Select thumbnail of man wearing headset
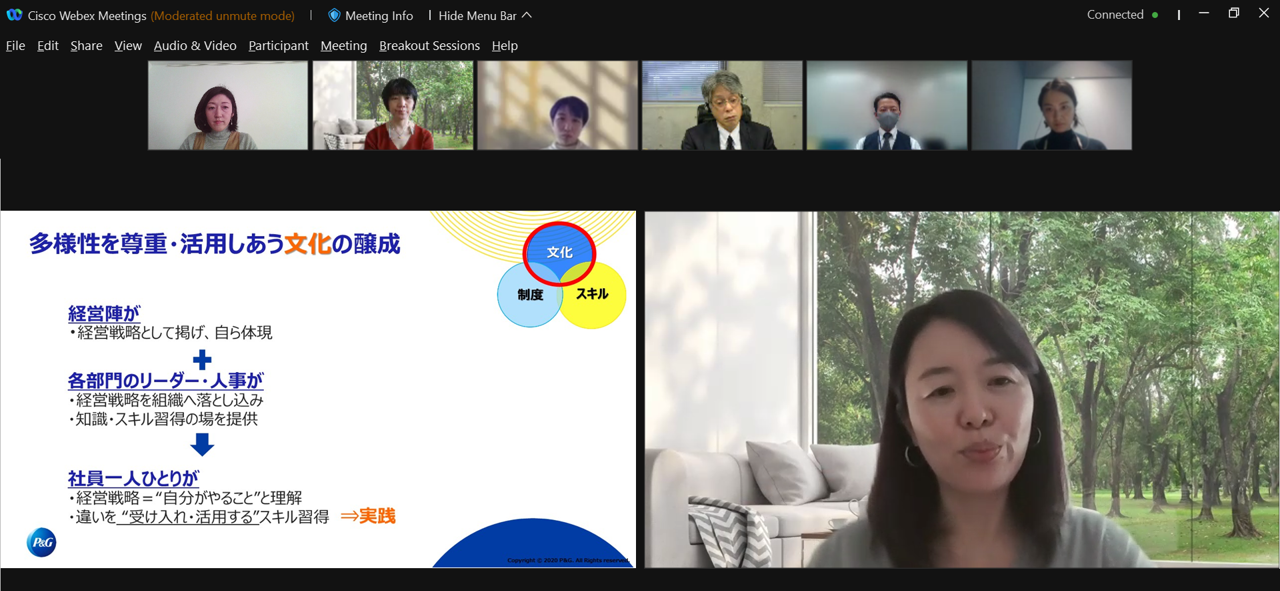This screenshot has height=591, width=1280. point(722,105)
